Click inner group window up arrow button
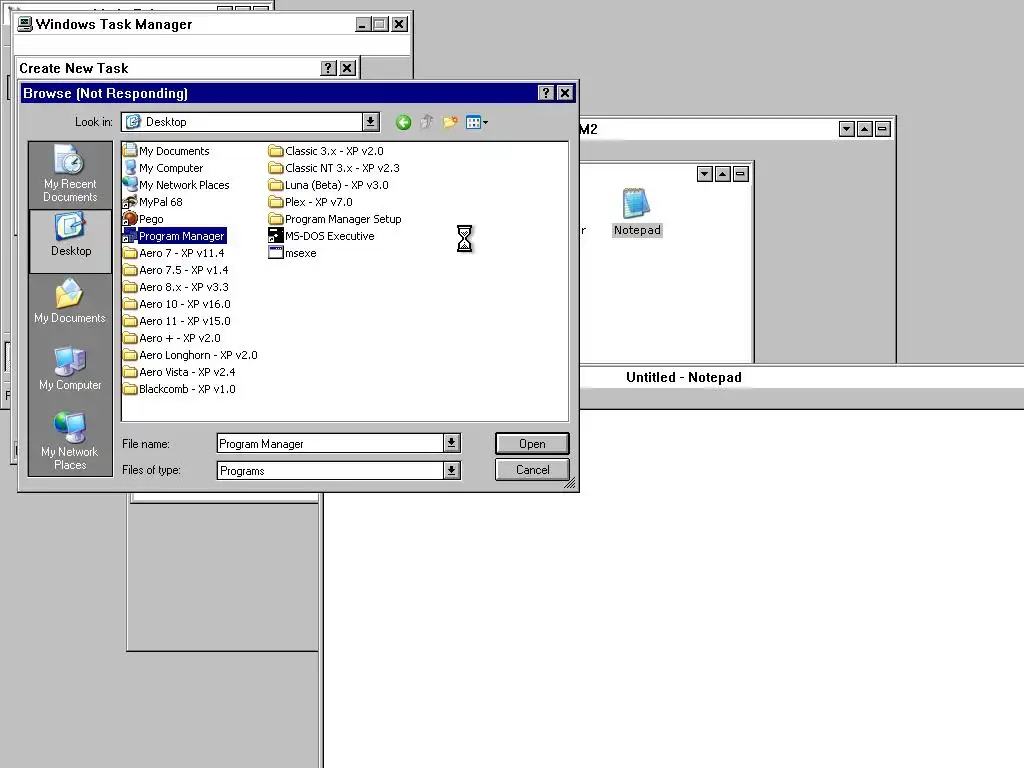1024x768 pixels. 722,174
